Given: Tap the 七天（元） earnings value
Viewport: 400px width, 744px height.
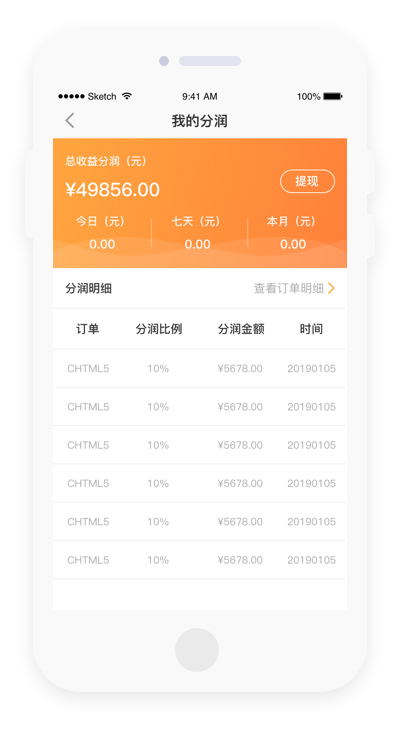Looking at the screenshot, I should (x=197, y=244).
